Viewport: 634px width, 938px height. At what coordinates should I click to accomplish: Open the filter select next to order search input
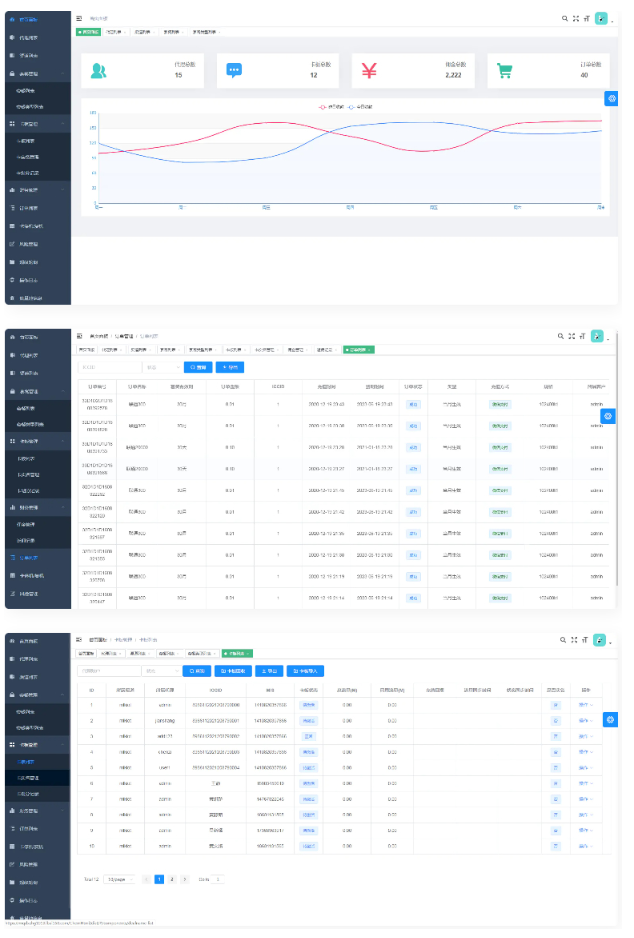click(x=160, y=367)
